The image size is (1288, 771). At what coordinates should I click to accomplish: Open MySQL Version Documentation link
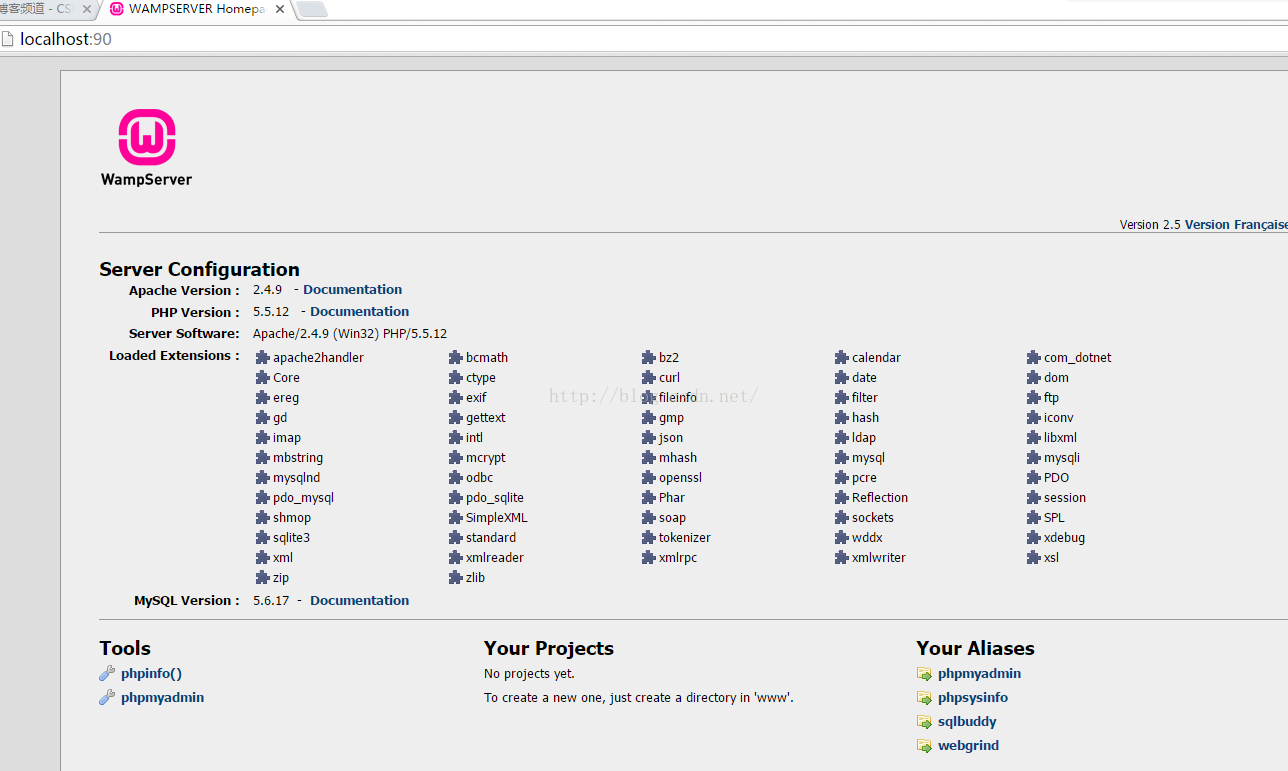pyautogui.click(x=360, y=600)
